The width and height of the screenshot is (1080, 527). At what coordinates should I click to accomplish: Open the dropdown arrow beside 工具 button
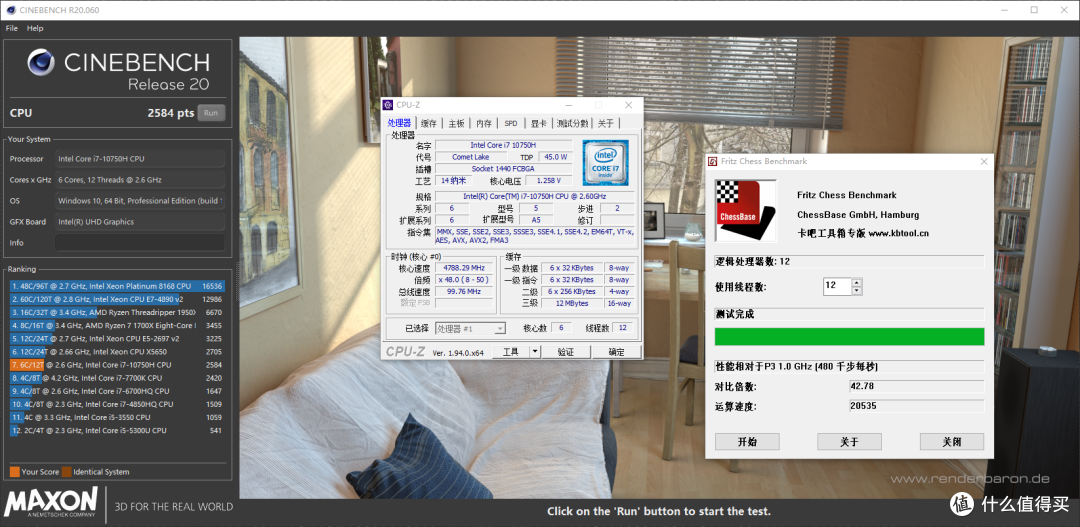coord(534,352)
